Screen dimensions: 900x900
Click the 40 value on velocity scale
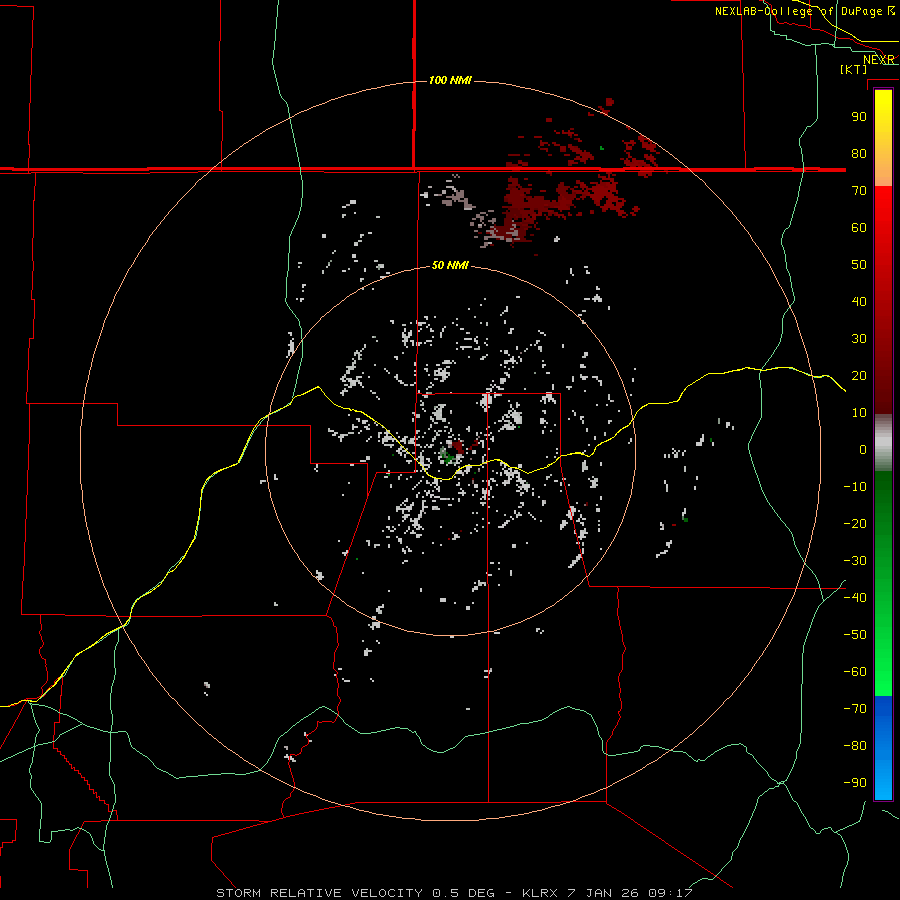click(859, 301)
